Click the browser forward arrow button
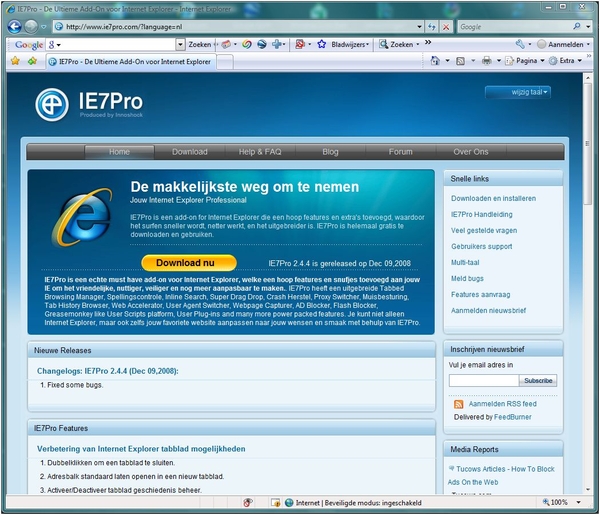Screen dimensions: 600x515 [x=31, y=27]
